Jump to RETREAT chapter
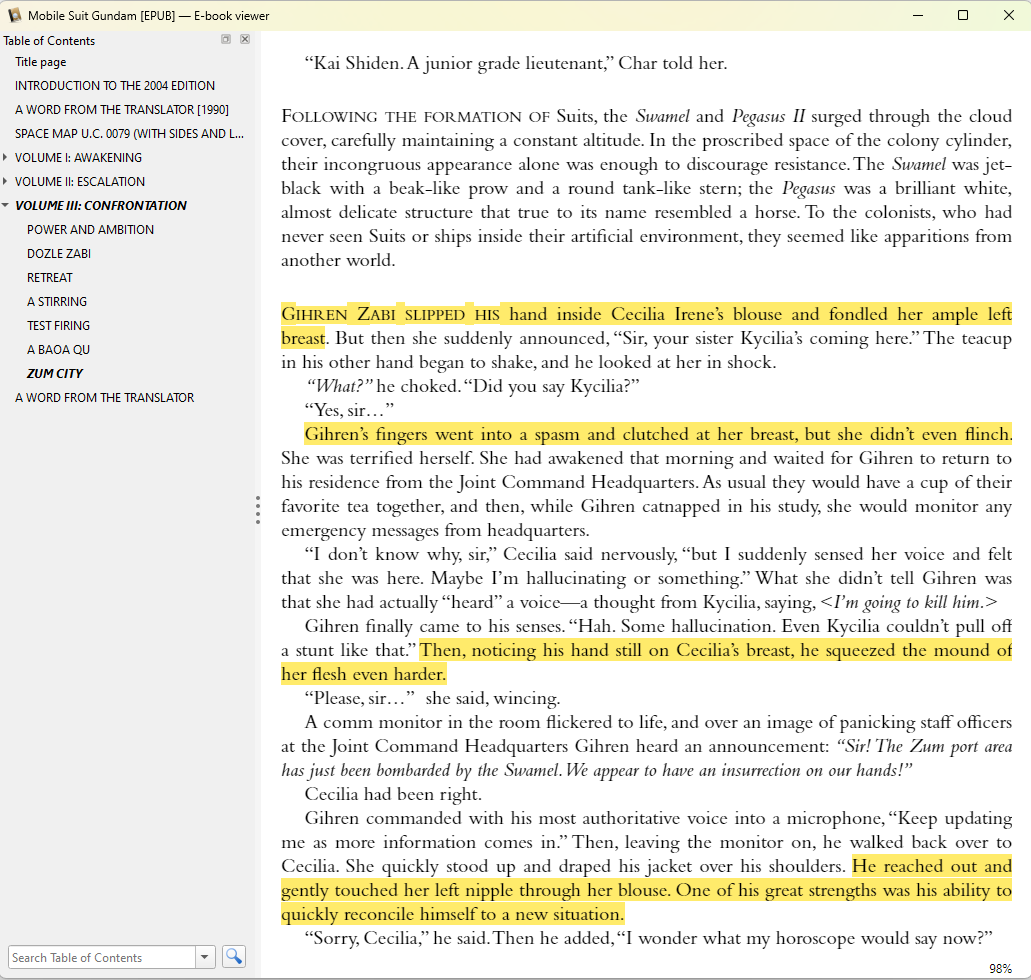Image resolution: width=1031 pixels, height=980 pixels. pos(49,278)
